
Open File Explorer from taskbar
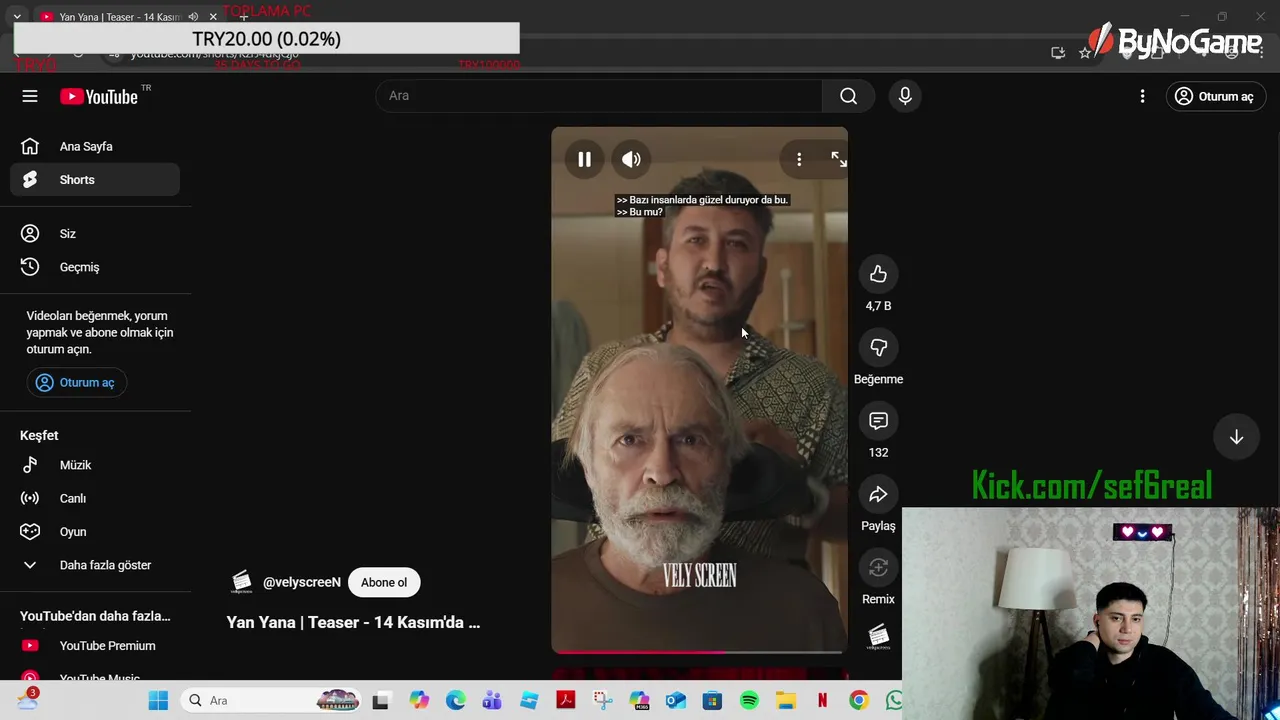786,701
